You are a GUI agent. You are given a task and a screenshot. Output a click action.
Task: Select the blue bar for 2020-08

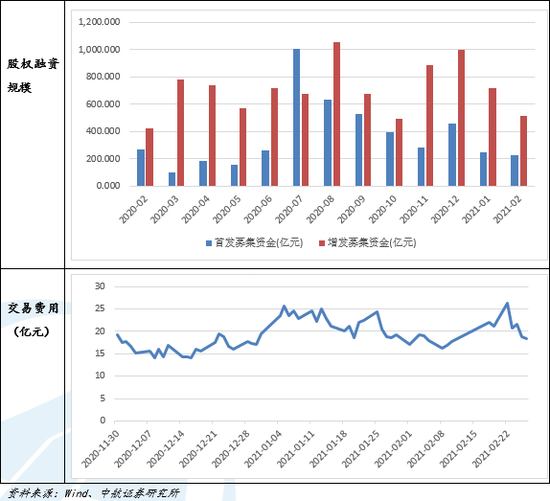pyautogui.click(x=328, y=143)
